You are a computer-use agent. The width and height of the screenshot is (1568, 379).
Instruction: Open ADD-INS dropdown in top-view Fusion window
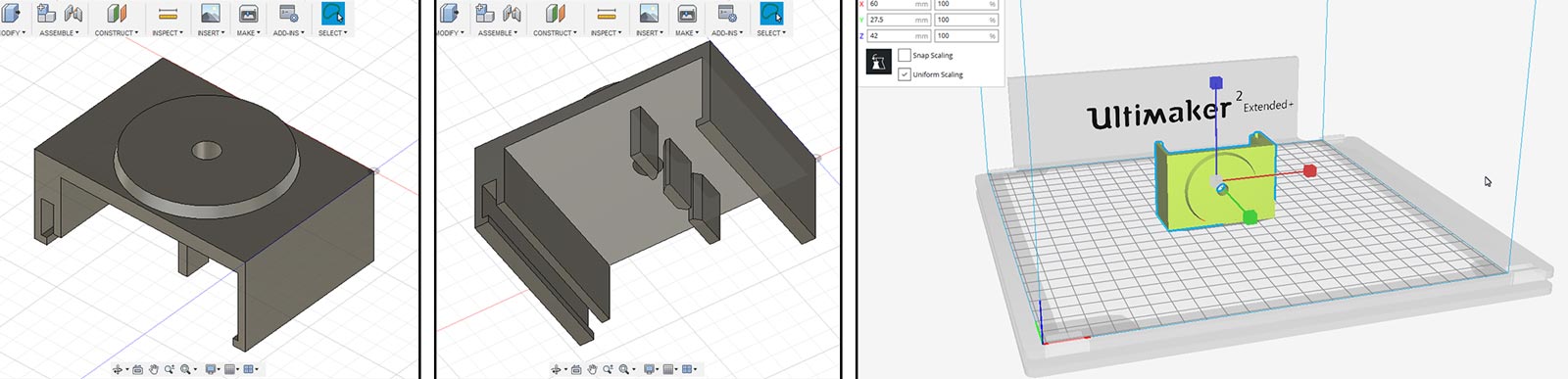288,33
